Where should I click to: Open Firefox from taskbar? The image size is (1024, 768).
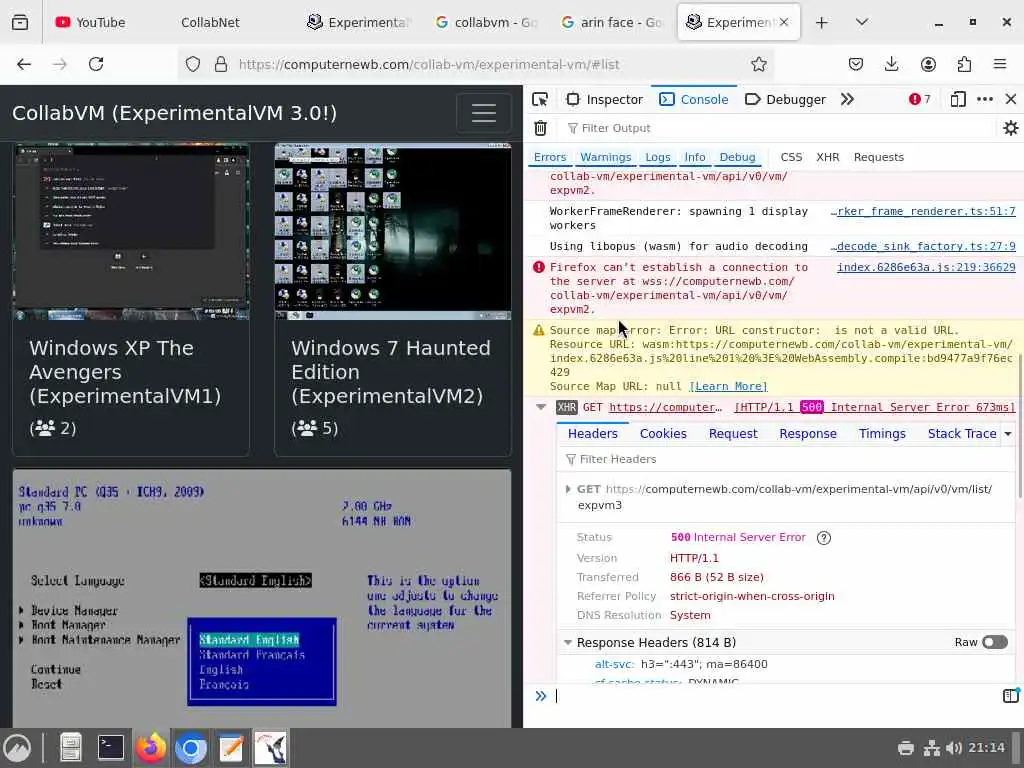[x=150, y=748]
